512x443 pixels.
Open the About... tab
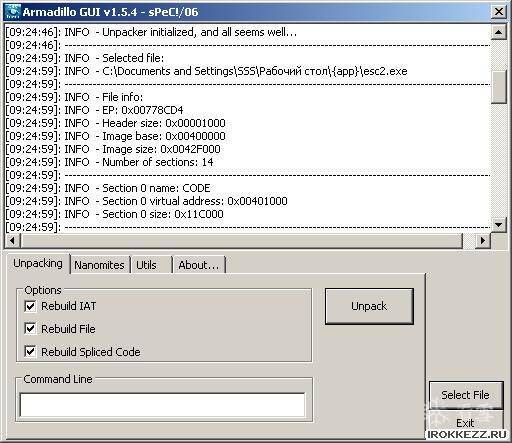pyautogui.click(x=199, y=265)
